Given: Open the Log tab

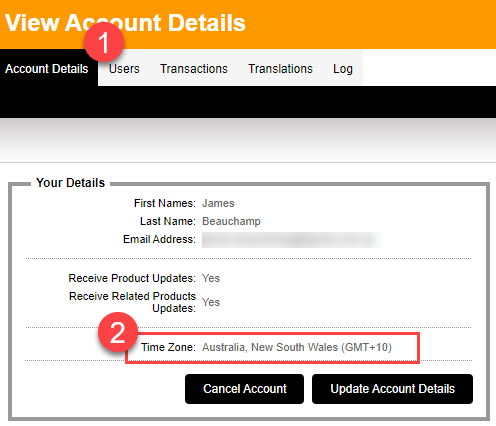Looking at the screenshot, I should click(x=343, y=69).
